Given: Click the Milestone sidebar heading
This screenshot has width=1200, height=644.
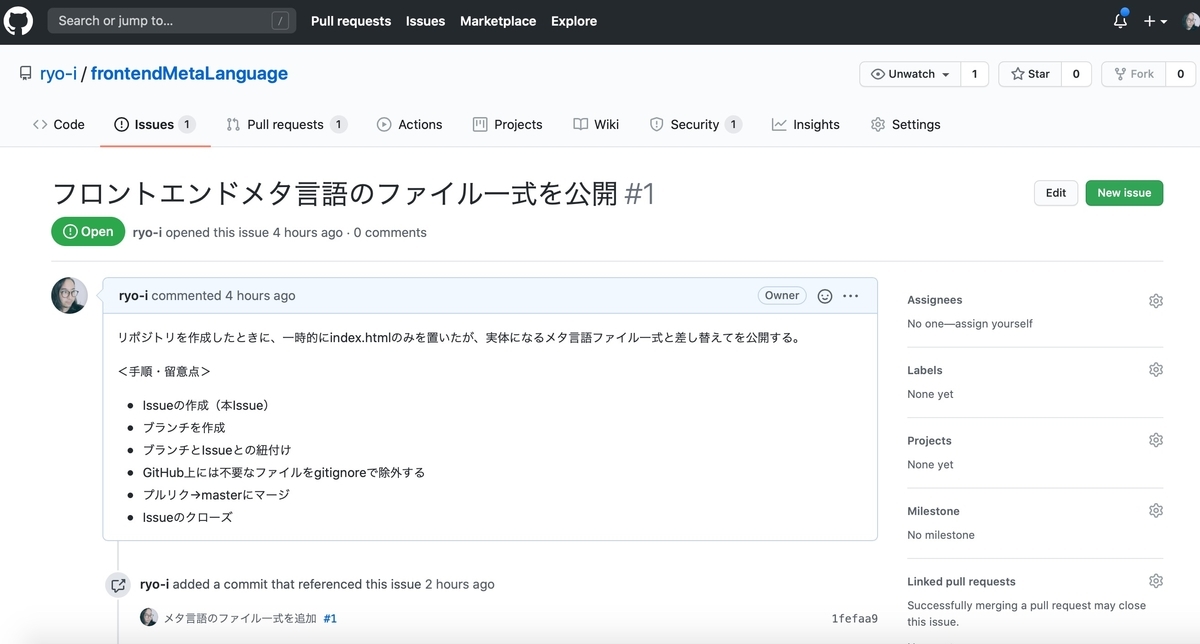Looking at the screenshot, I should coord(933,511).
